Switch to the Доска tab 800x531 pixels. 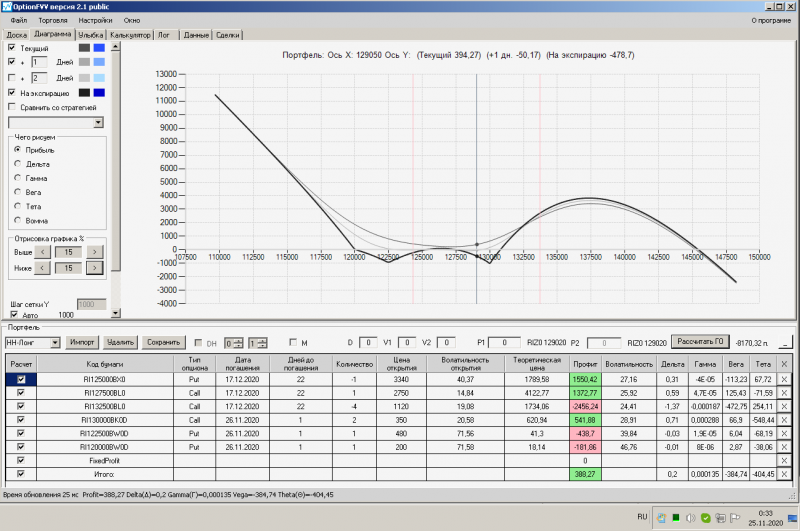tap(16, 35)
